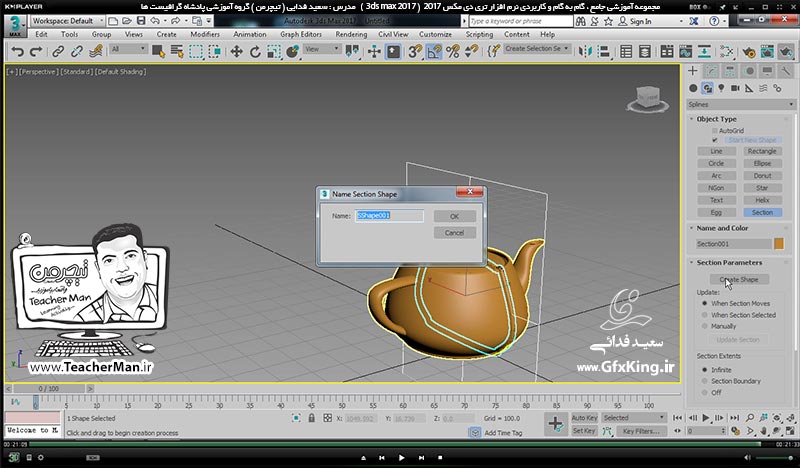Collapse the Object Type rollout

coord(716,119)
